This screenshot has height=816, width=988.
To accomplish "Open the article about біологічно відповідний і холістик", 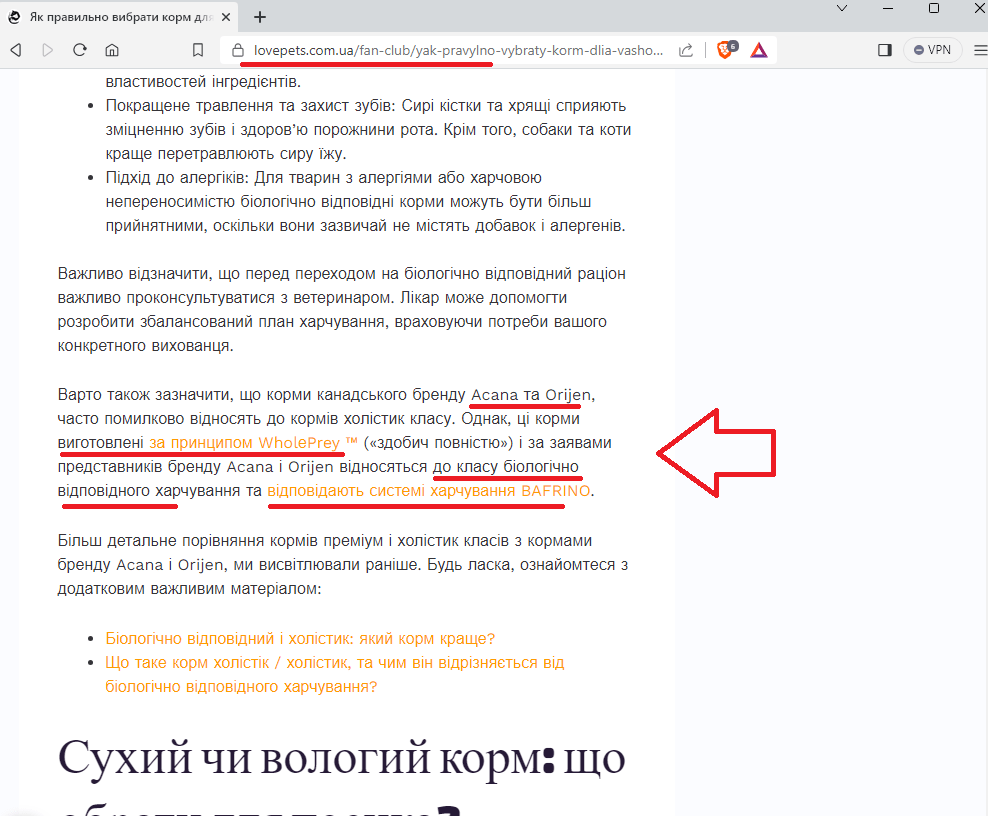I will (297, 638).
